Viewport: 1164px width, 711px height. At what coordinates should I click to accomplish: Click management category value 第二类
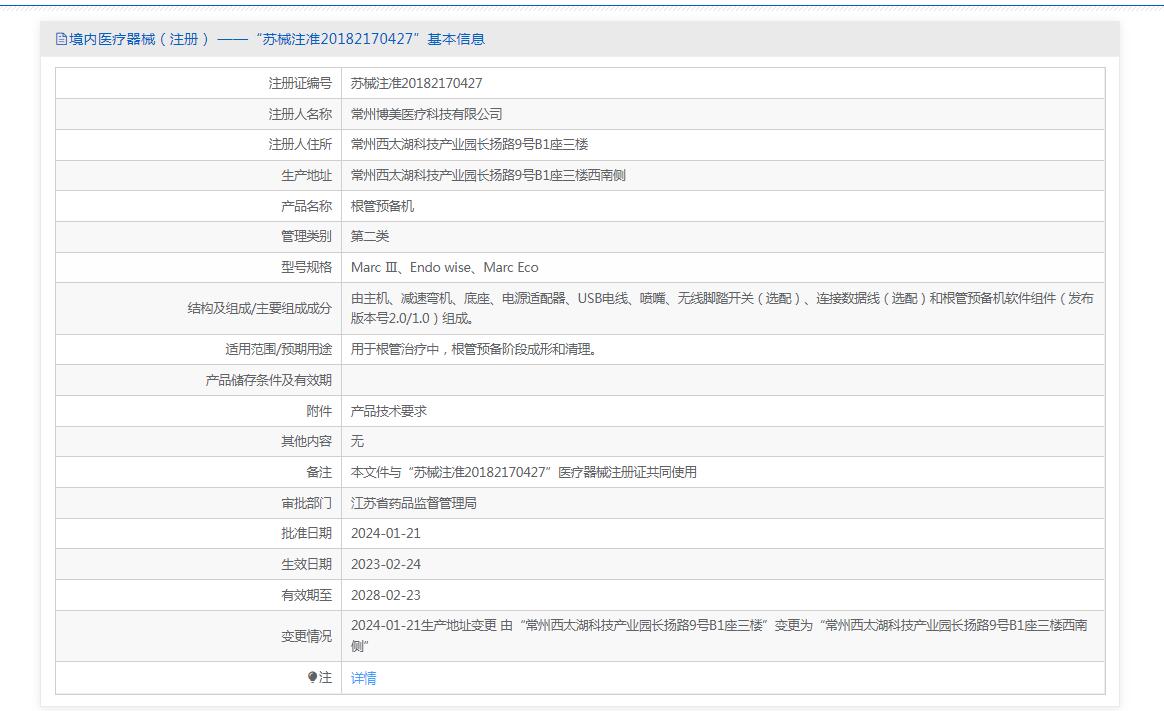tap(370, 237)
